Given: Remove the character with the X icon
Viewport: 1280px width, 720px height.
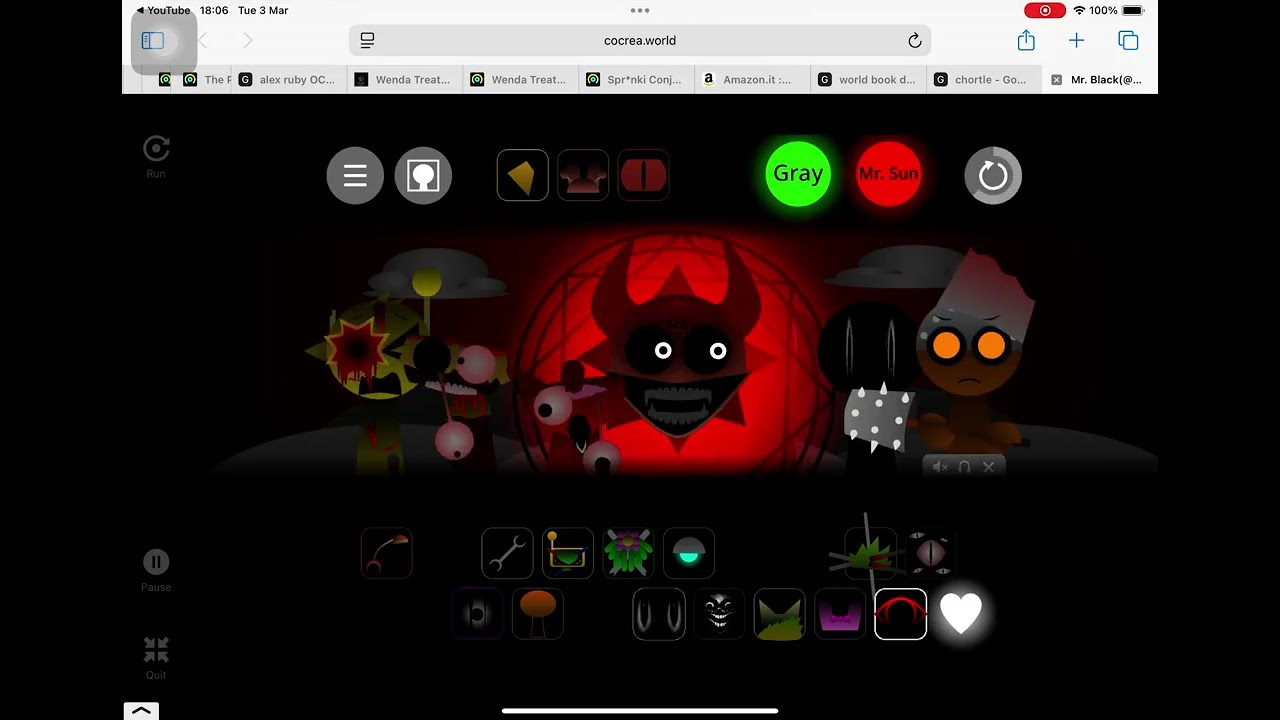Looking at the screenshot, I should pyautogui.click(x=989, y=467).
